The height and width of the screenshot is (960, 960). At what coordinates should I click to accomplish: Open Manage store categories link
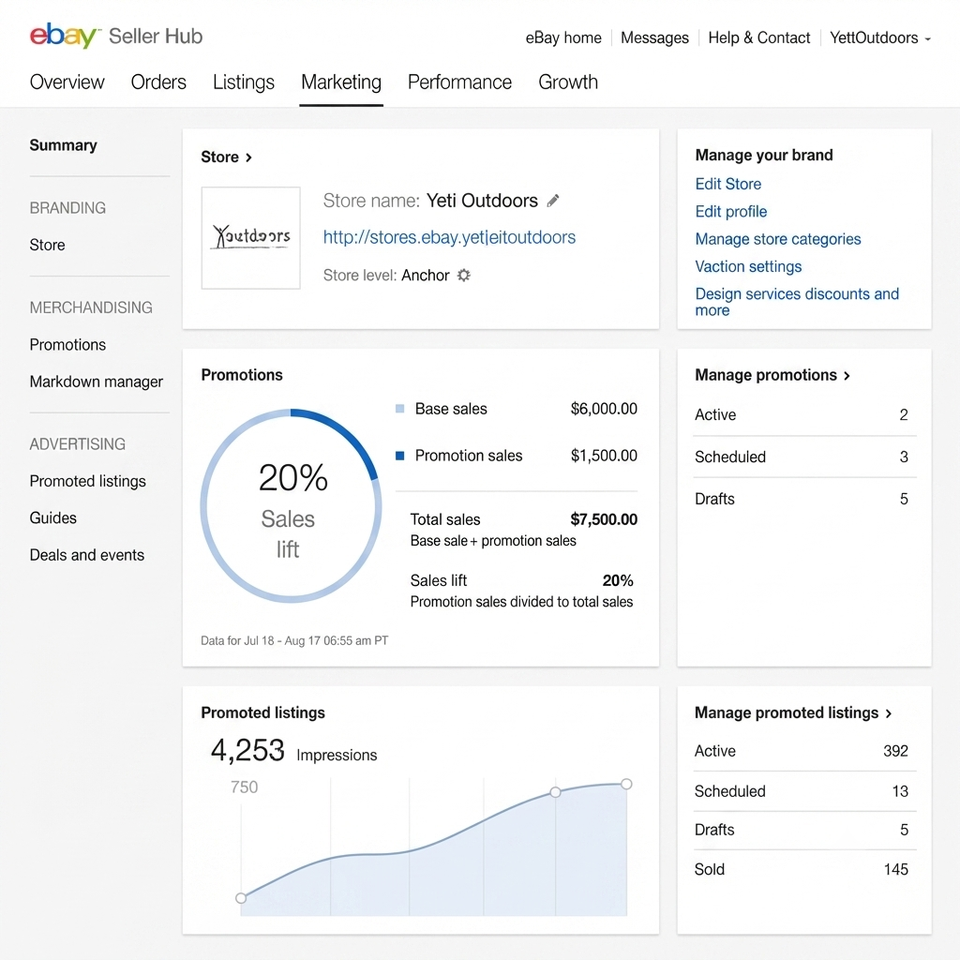point(778,239)
